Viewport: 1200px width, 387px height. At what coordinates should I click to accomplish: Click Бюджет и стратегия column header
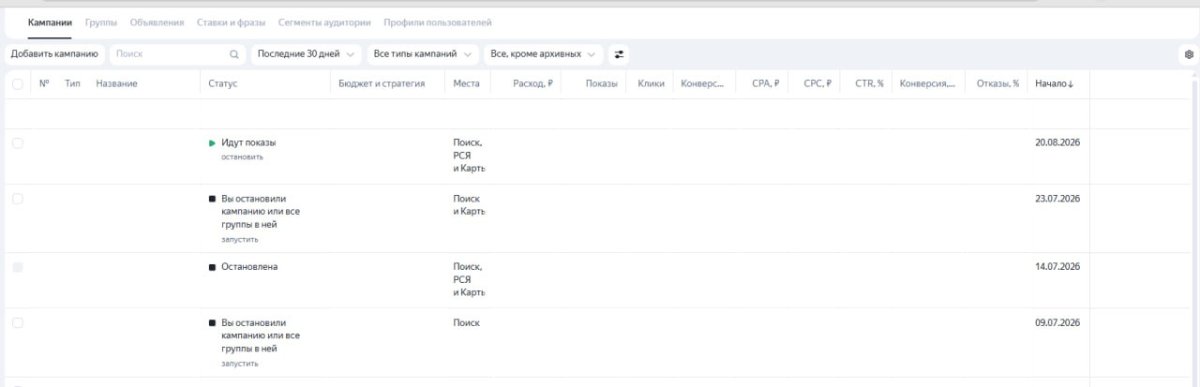[382, 84]
